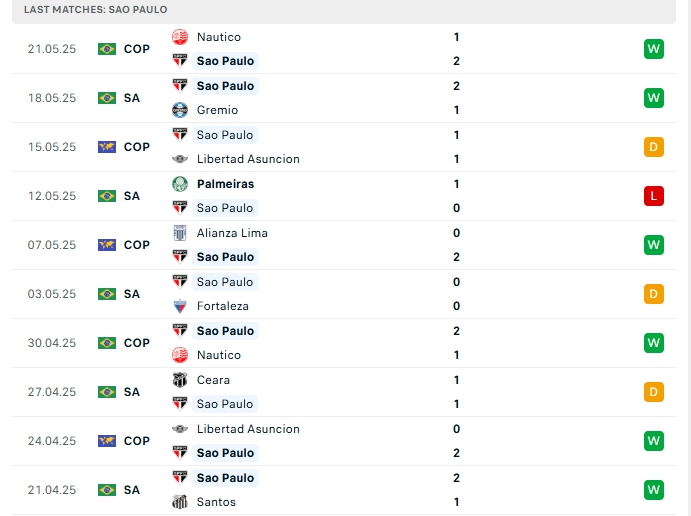Click the Brazil flag on 18.05.25 row
691x516 pixels.
(107, 98)
